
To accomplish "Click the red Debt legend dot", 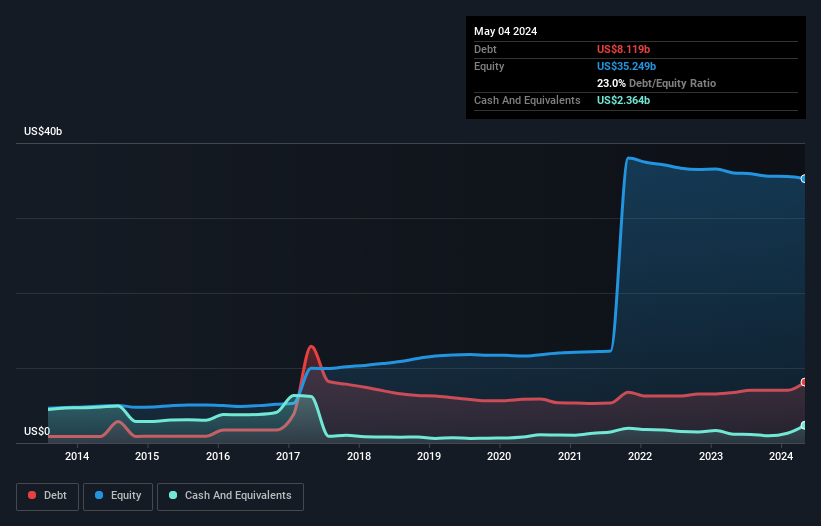I will [32, 495].
